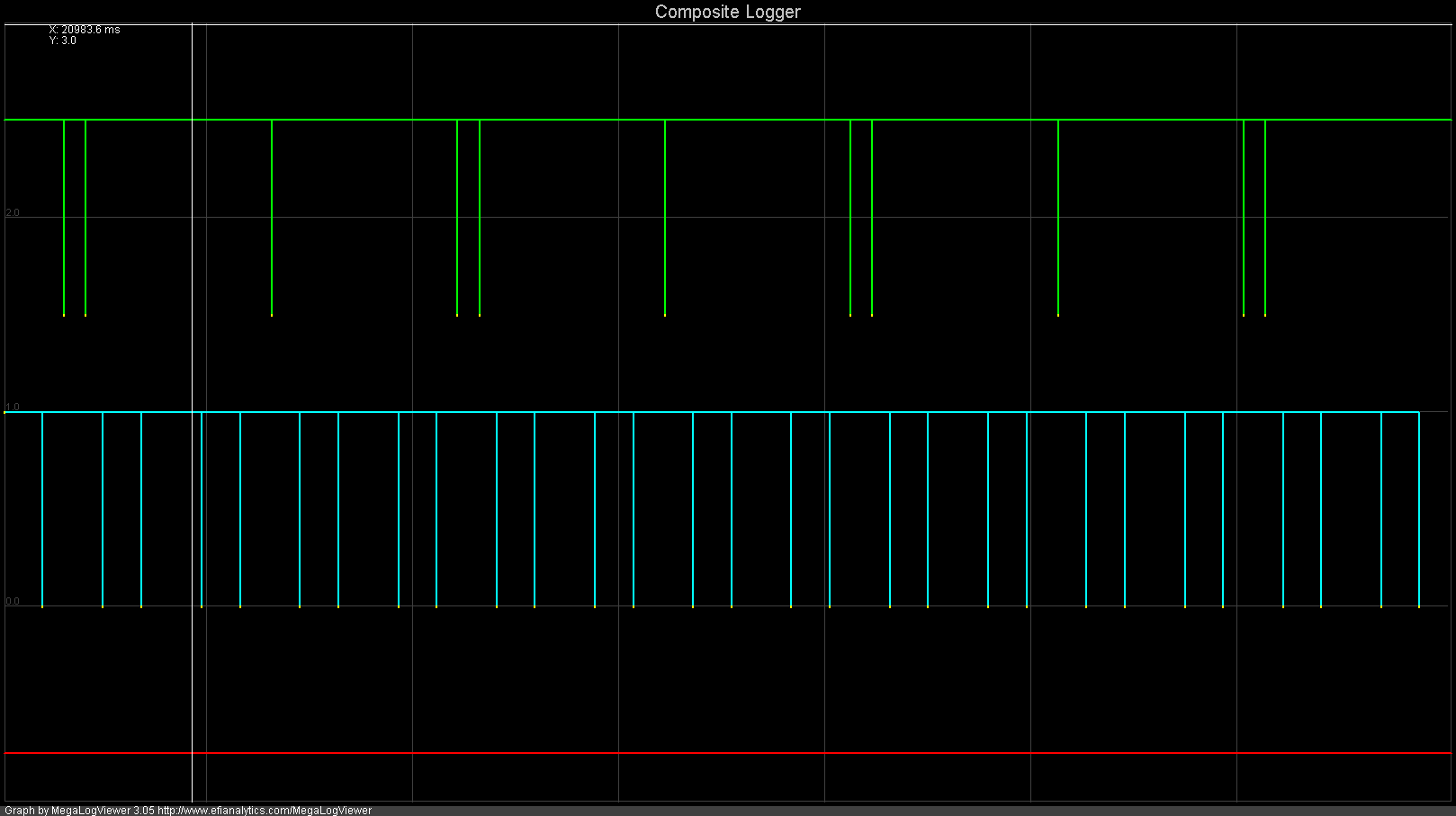This screenshot has height=816, width=1456.
Task: Open the efianalytics.com MegaLogViewer link
Action: point(264,811)
